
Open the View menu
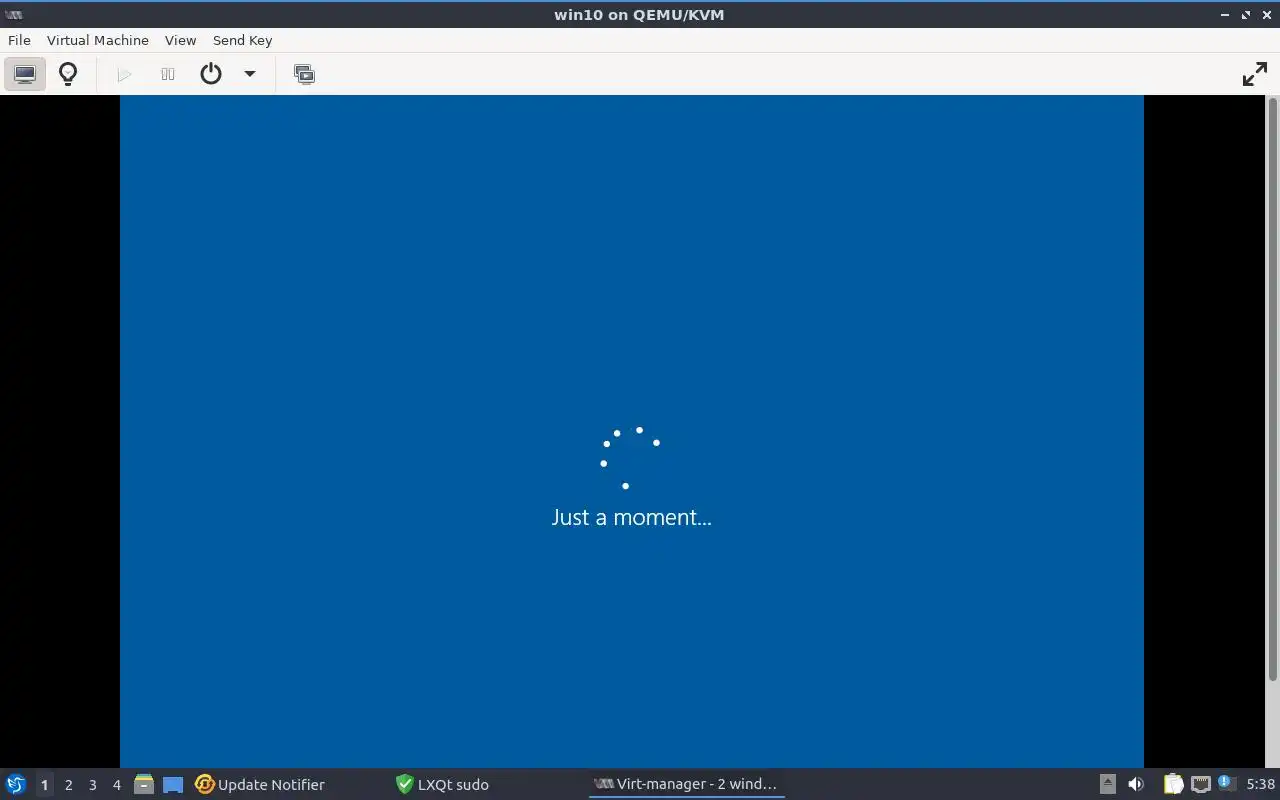point(180,40)
